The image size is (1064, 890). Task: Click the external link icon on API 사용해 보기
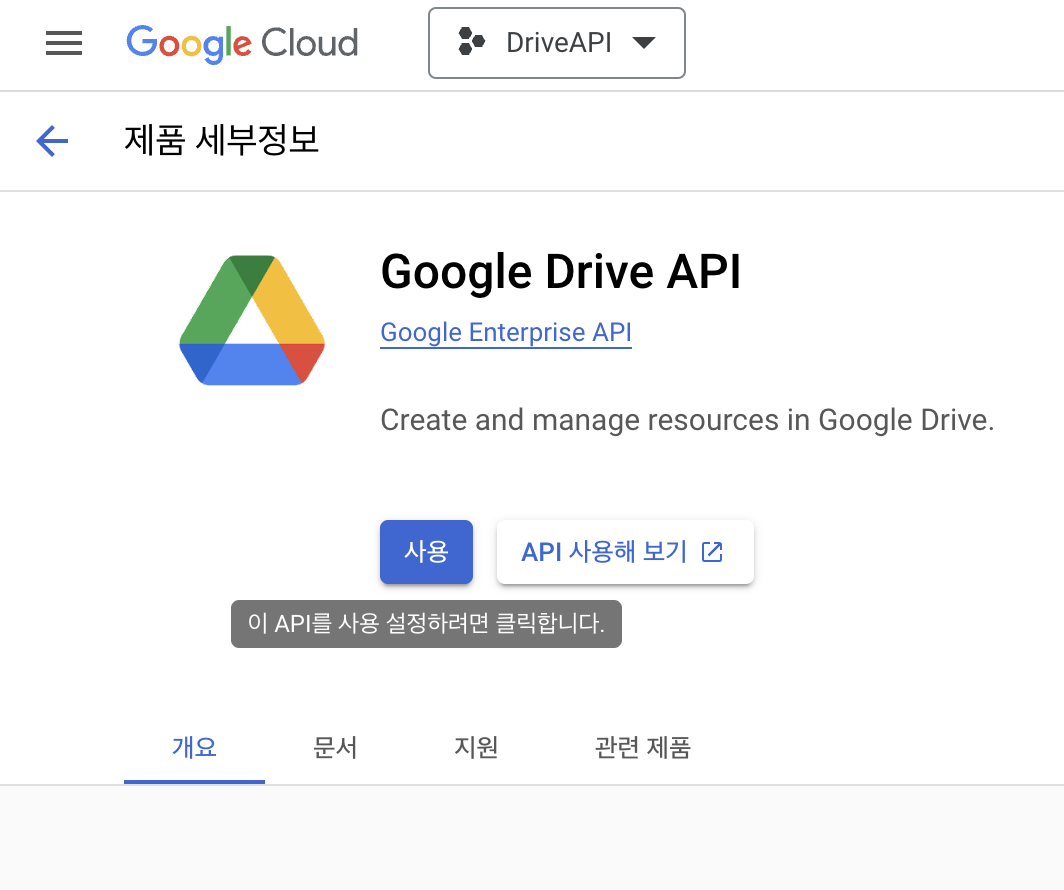pyautogui.click(x=712, y=552)
